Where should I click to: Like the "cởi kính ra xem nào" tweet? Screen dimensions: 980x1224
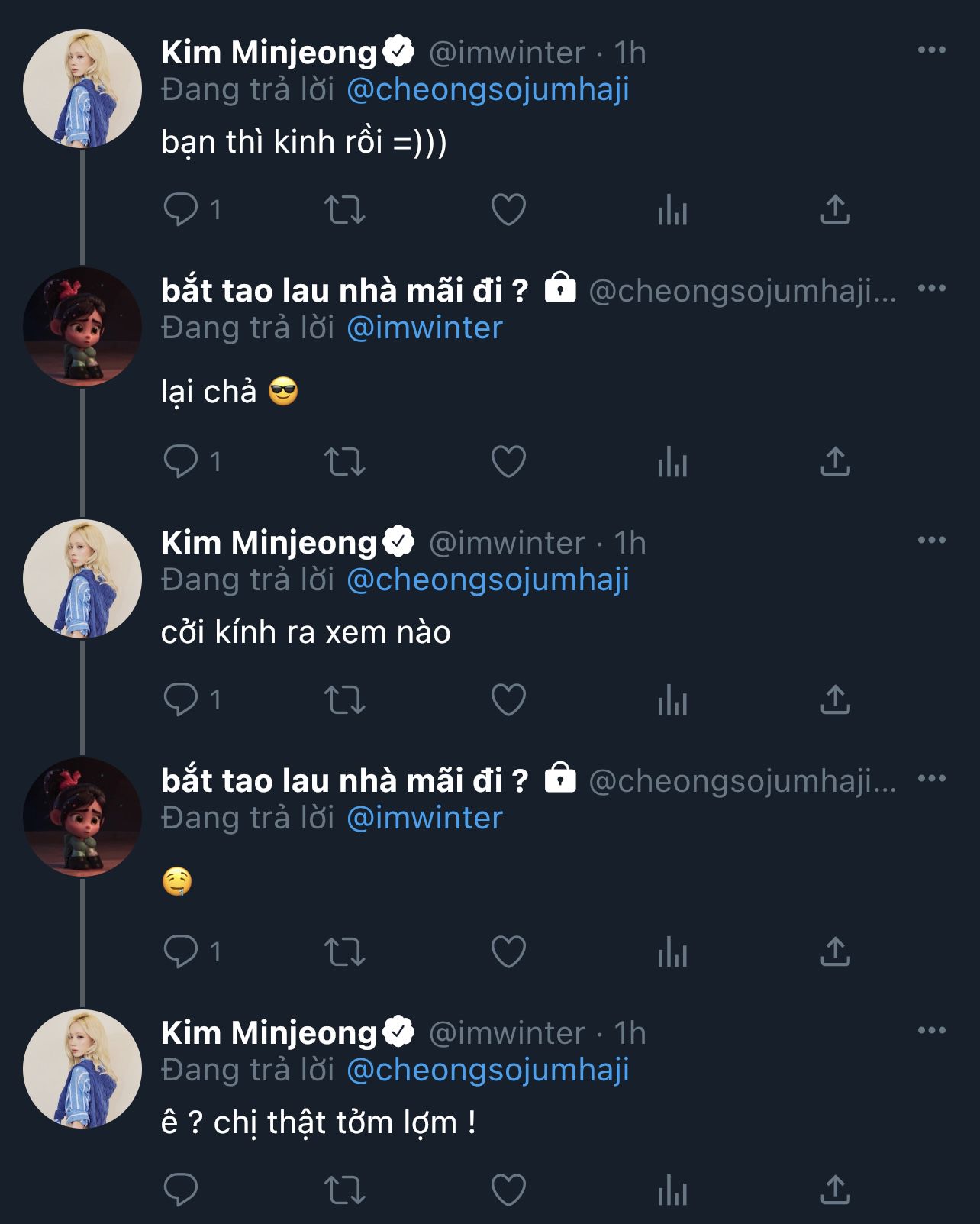[508, 699]
